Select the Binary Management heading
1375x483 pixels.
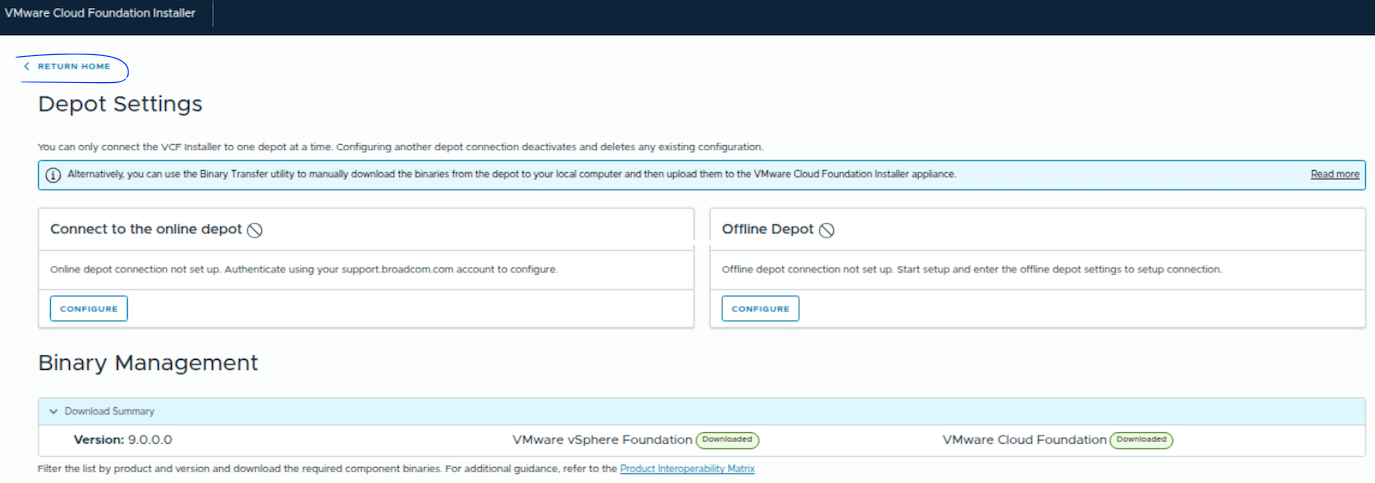(148, 363)
